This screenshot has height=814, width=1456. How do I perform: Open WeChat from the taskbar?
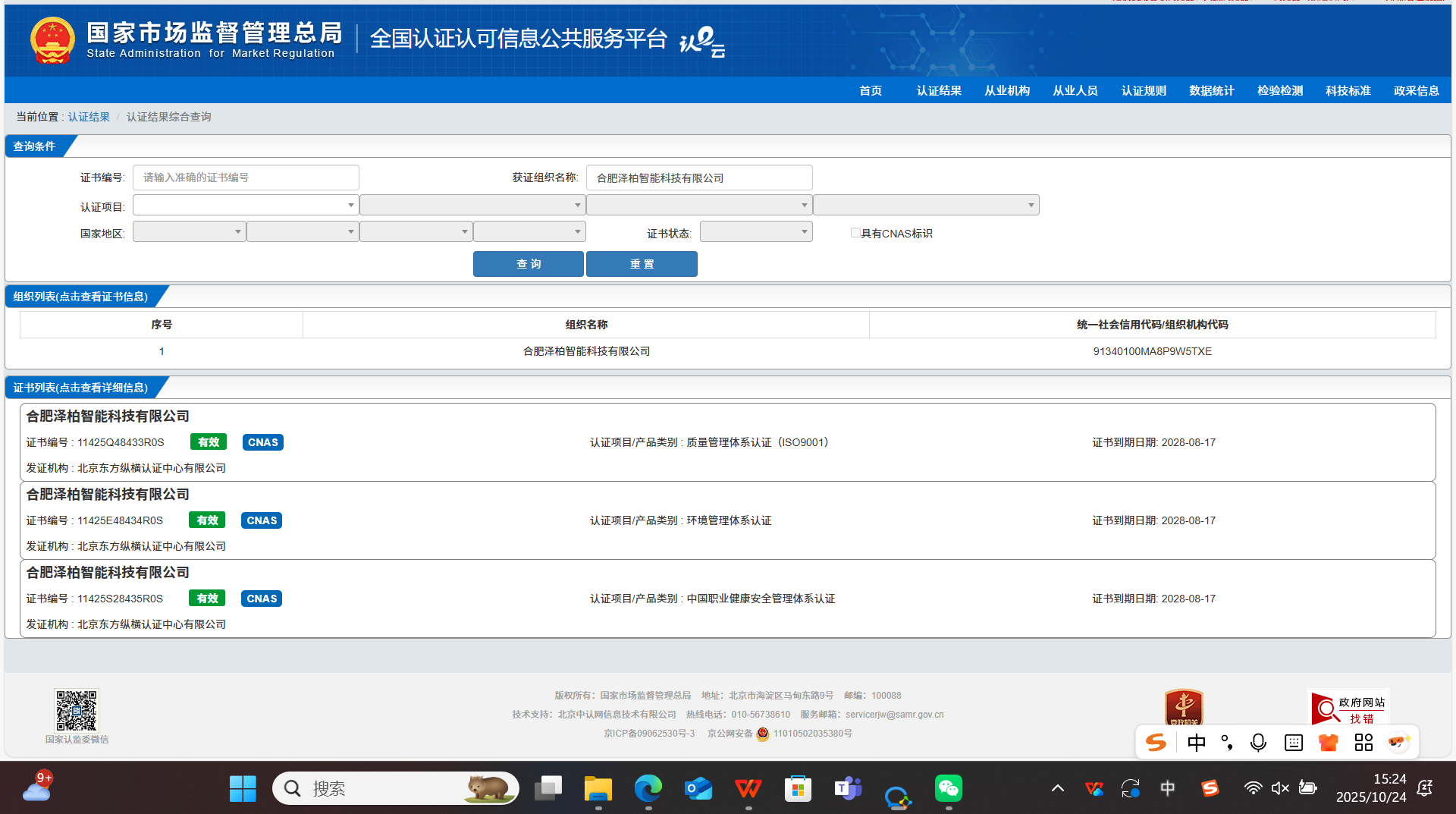(948, 789)
